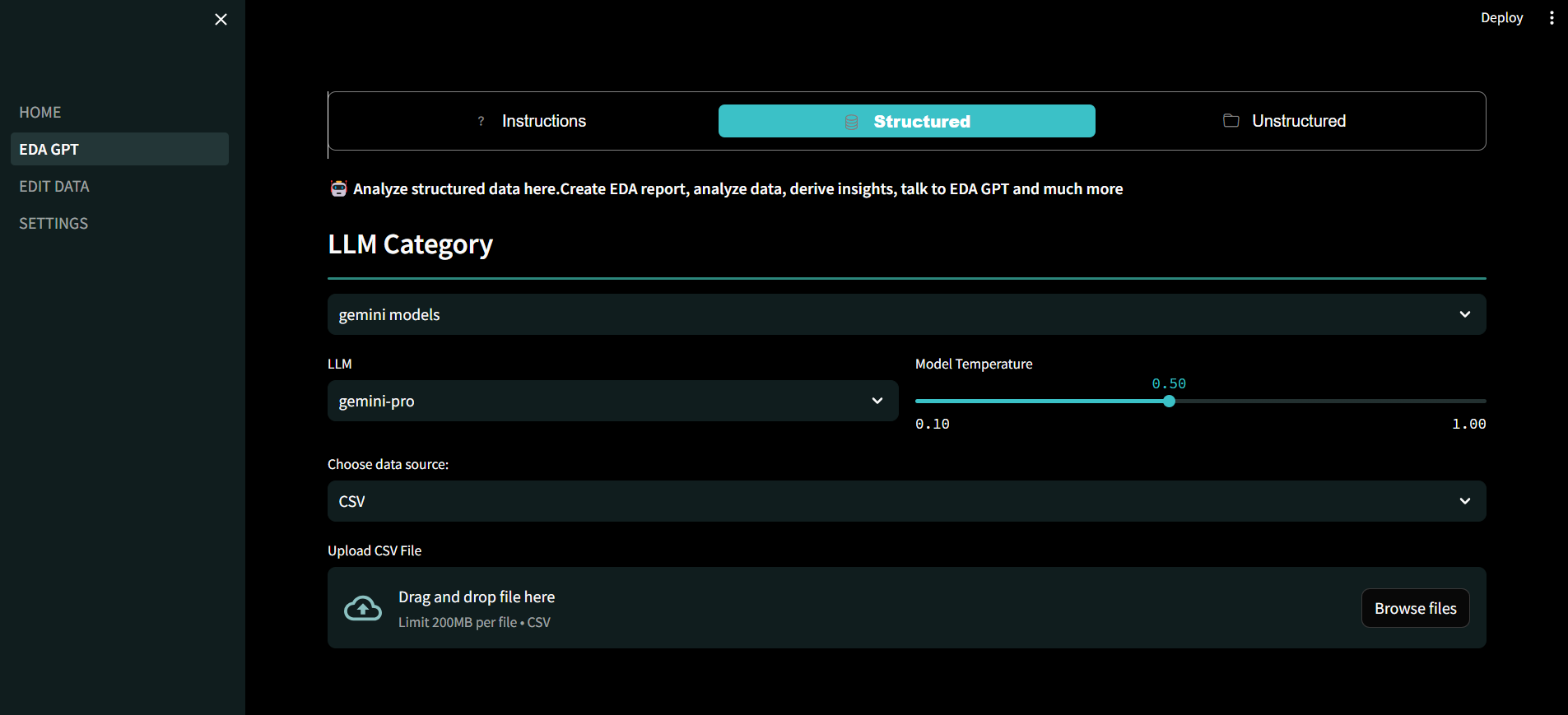
Task: Click the LLM Category heading
Action: point(410,244)
